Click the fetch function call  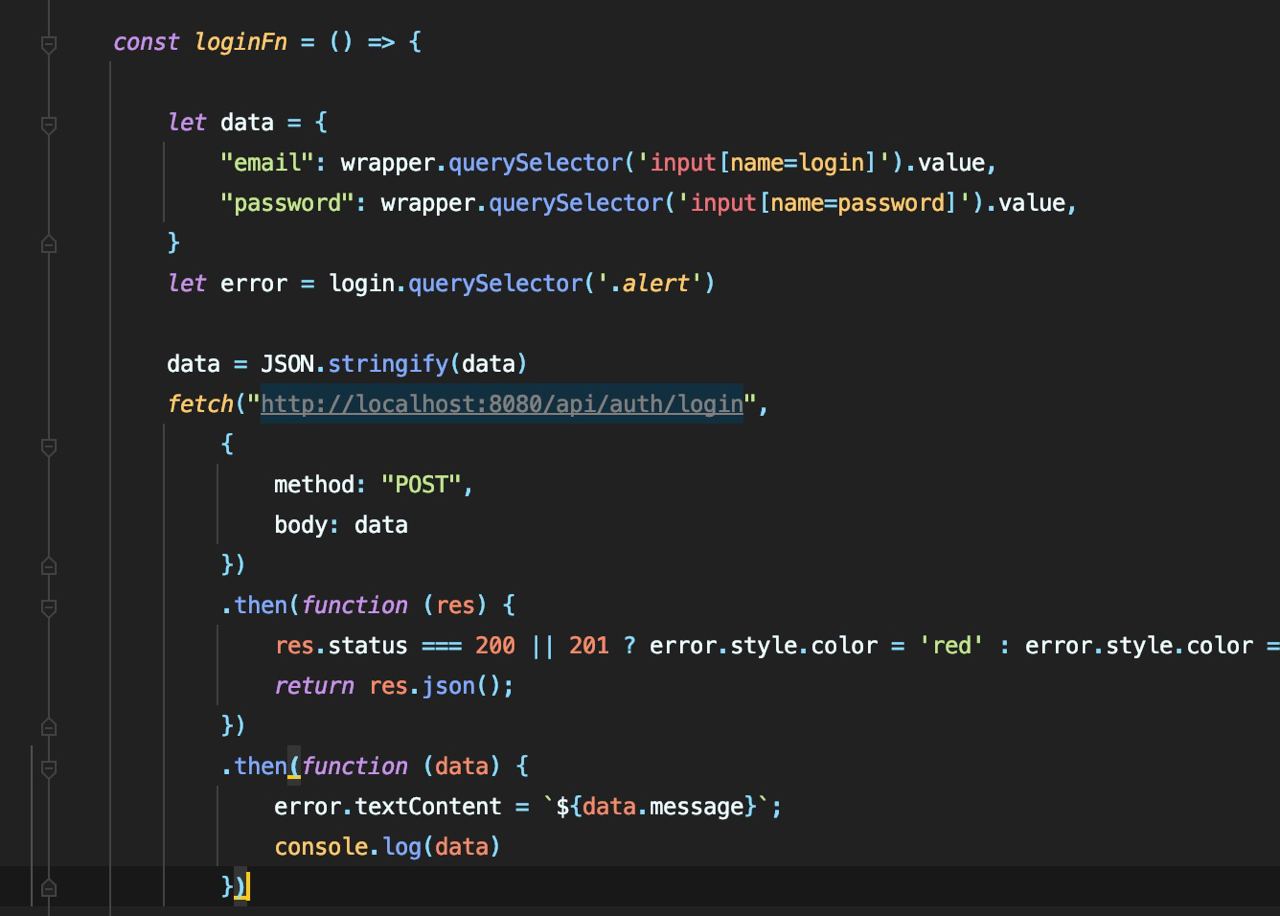tap(200, 404)
